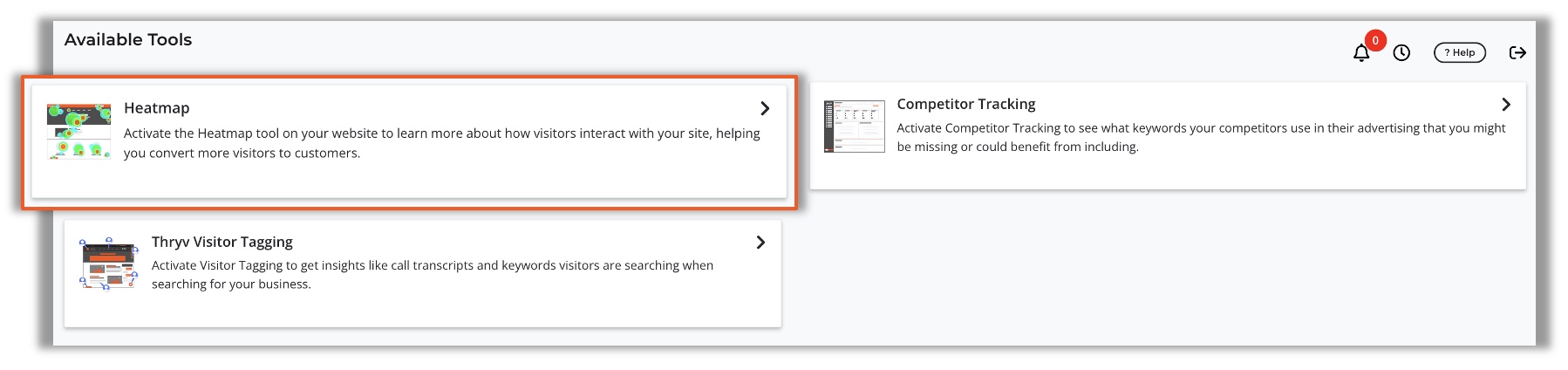Click the Heatmap description text
This screenshot has width=1568, height=370.
pos(442,143)
